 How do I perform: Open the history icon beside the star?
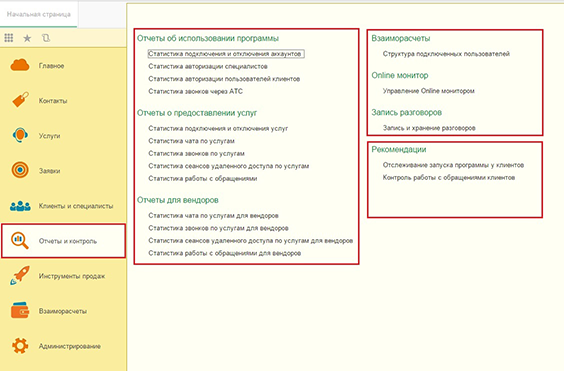click(46, 38)
